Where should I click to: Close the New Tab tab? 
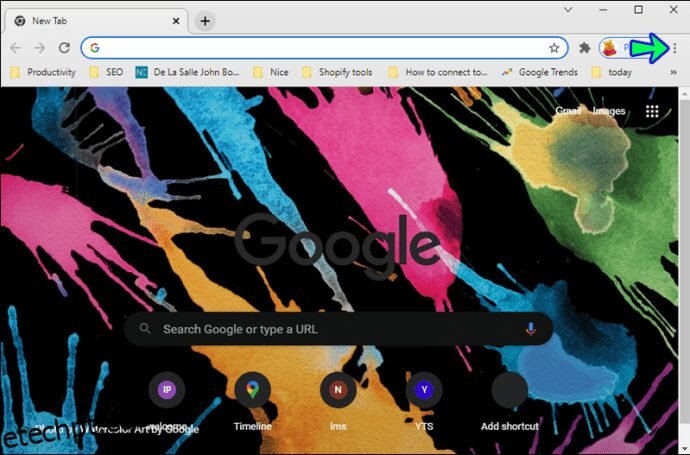[x=176, y=21]
